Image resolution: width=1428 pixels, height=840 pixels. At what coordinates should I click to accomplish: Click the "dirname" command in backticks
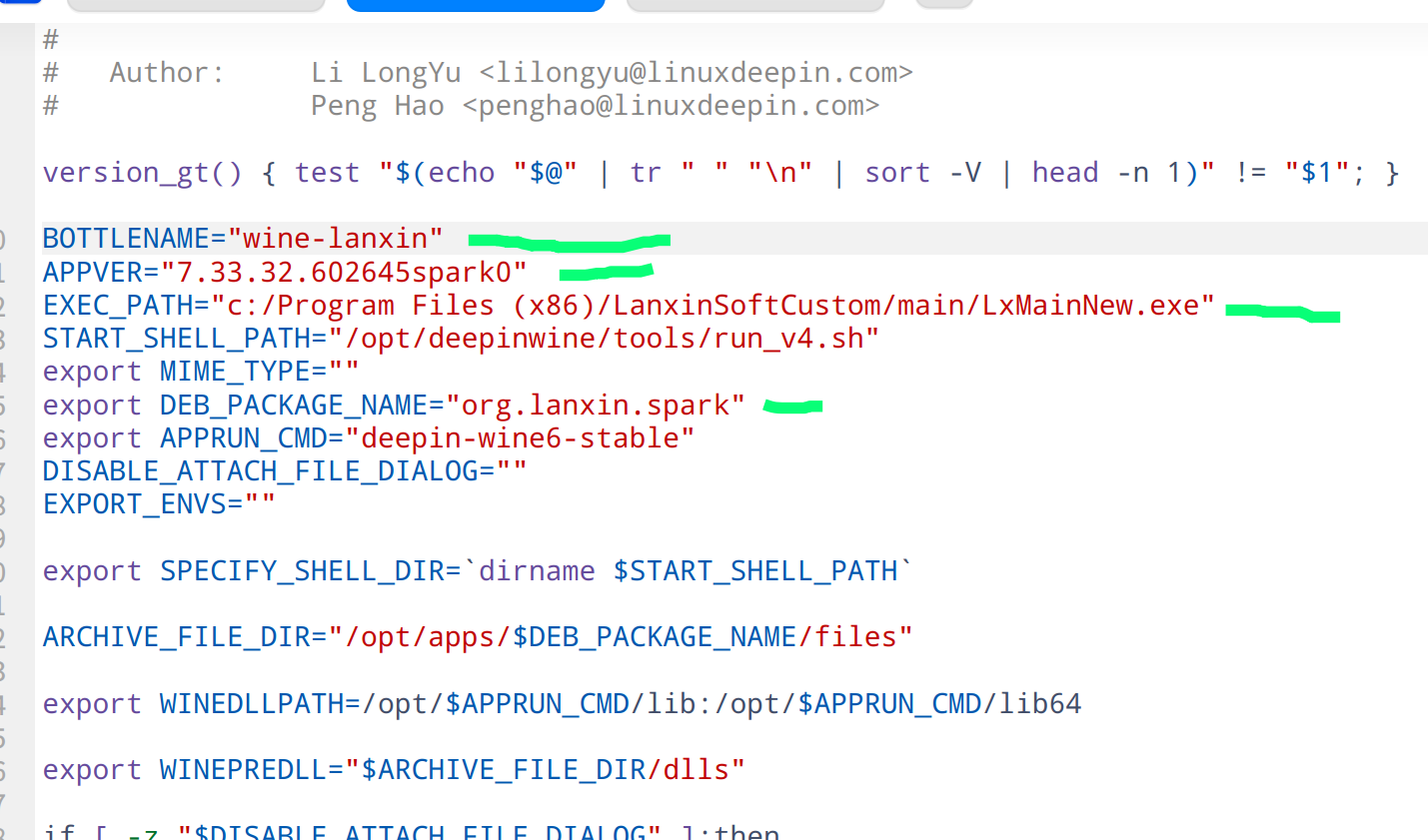pos(537,571)
